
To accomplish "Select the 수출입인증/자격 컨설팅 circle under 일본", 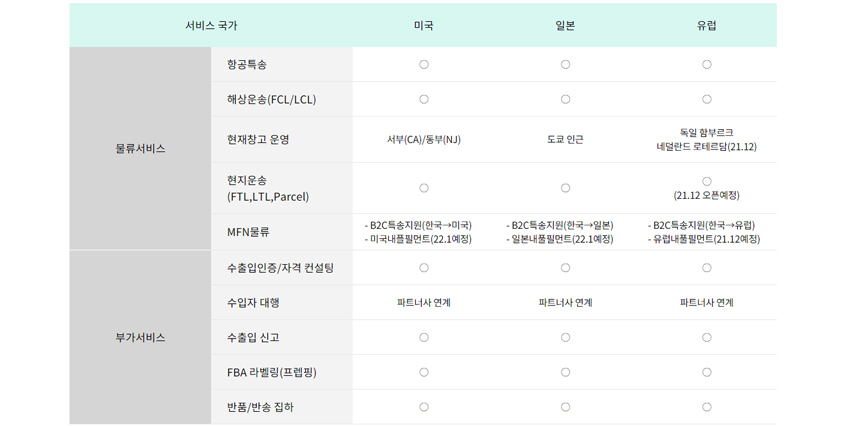I will point(565,268).
